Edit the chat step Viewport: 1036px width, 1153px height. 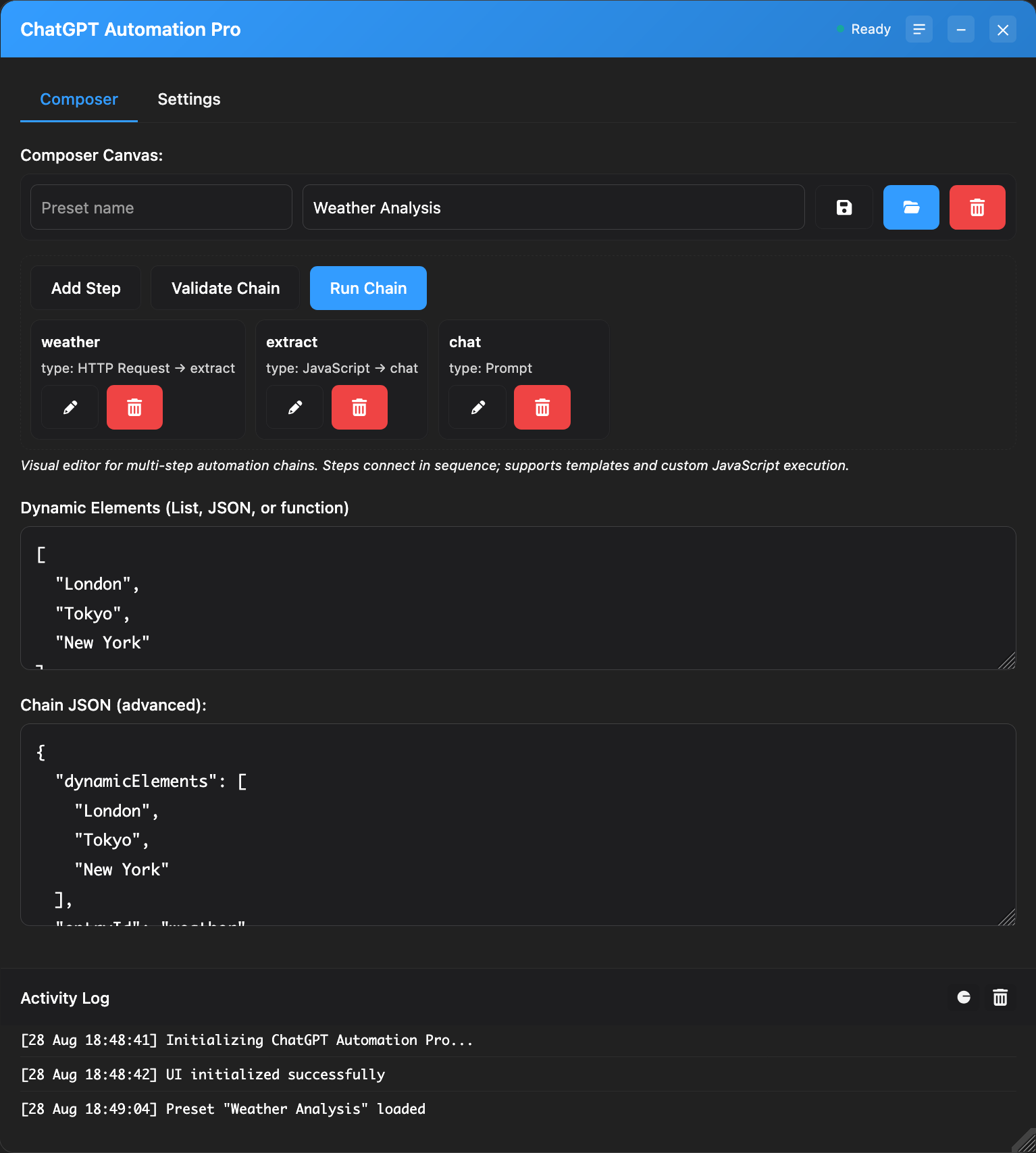(477, 407)
